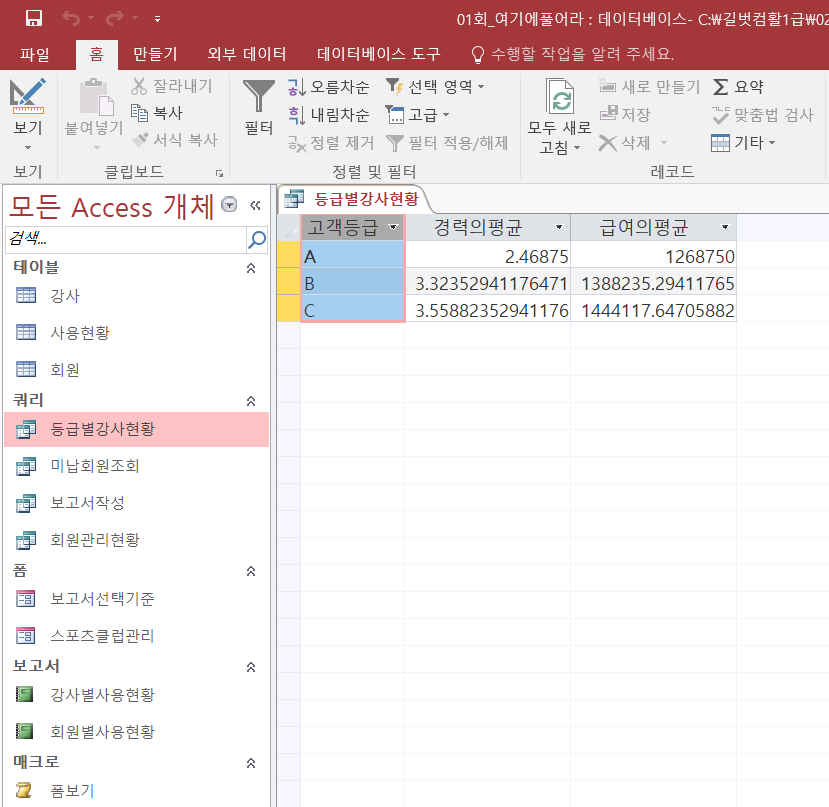Collapse the 테이블 group in navigation pane
829x807 pixels.
coord(251,268)
